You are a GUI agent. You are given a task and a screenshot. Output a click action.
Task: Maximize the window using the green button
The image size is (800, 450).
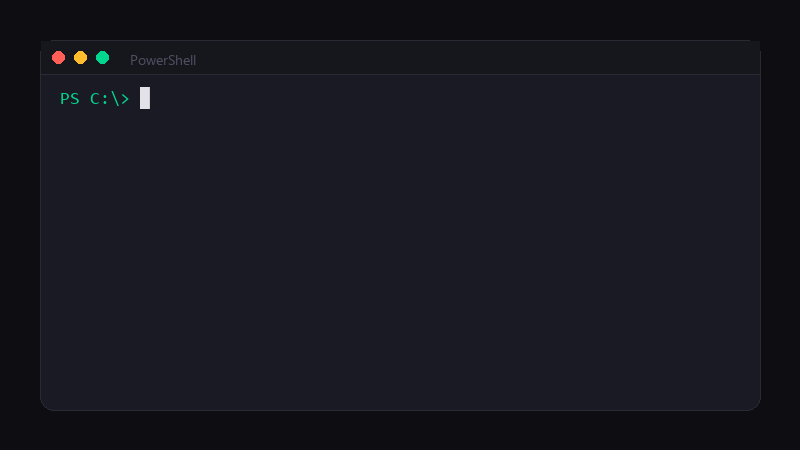(x=103, y=58)
